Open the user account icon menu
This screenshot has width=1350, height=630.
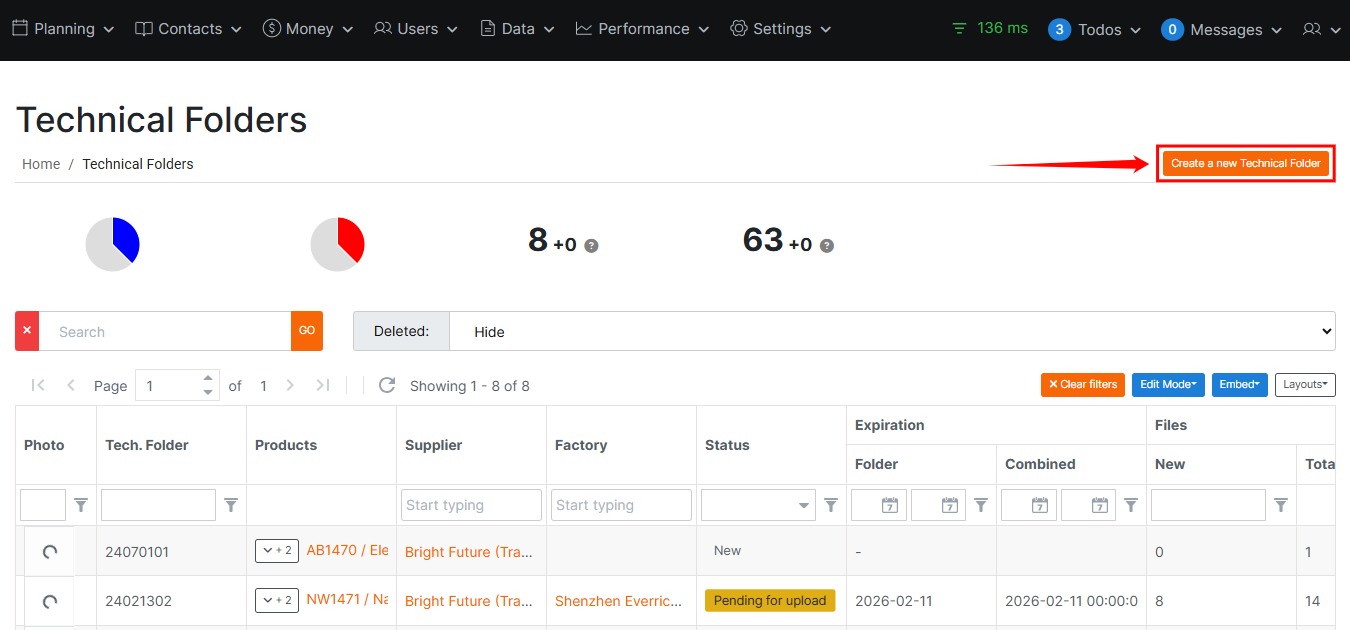click(1320, 30)
